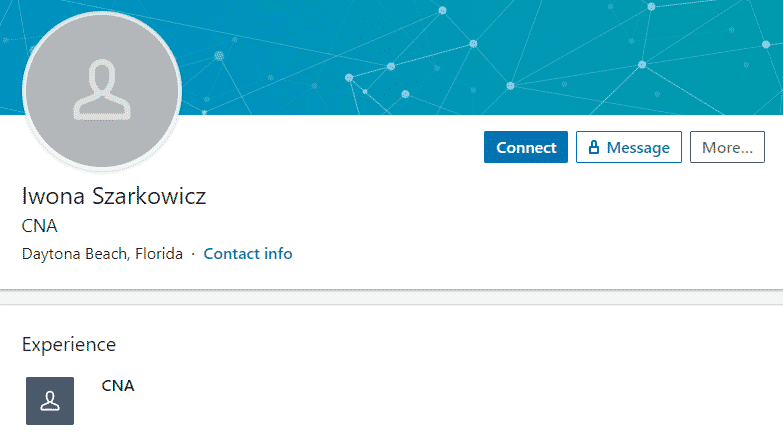The width and height of the screenshot is (783, 445).
Task: Click blank card area below action buttons
Action: (x=549, y=225)
